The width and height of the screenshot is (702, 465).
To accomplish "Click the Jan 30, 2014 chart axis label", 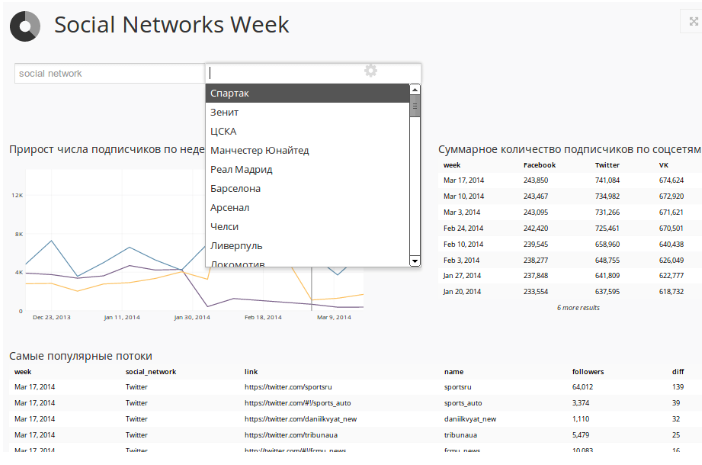I will click(192, 317).
